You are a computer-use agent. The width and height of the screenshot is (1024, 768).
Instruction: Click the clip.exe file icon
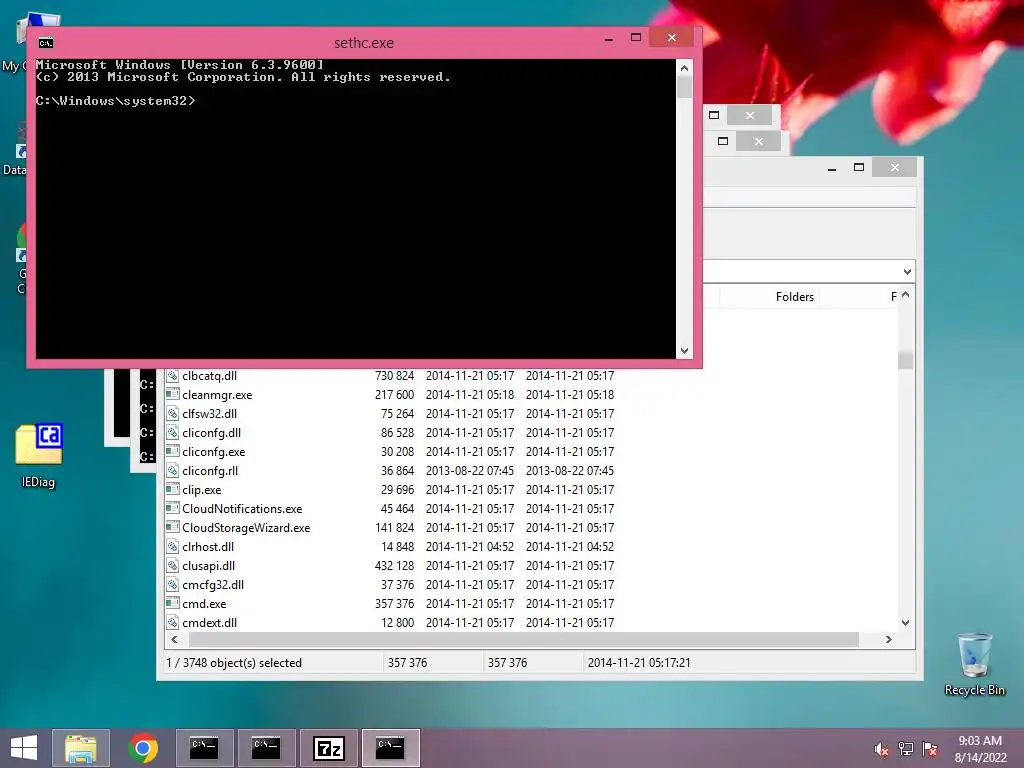point(172,489)
